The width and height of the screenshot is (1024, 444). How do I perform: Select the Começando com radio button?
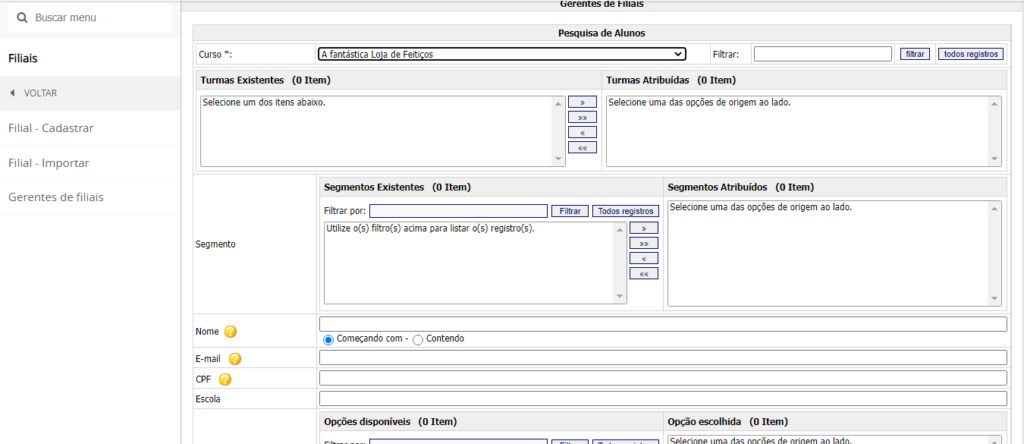click(328, 339)
